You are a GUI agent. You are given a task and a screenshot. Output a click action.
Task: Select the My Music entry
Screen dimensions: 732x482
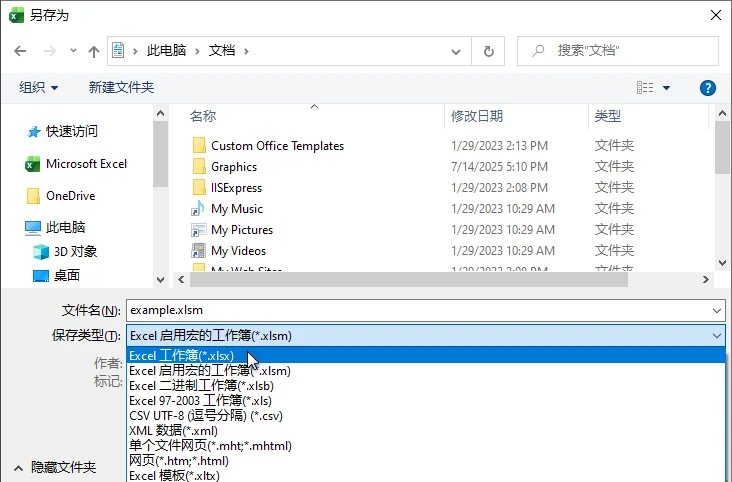237,209
